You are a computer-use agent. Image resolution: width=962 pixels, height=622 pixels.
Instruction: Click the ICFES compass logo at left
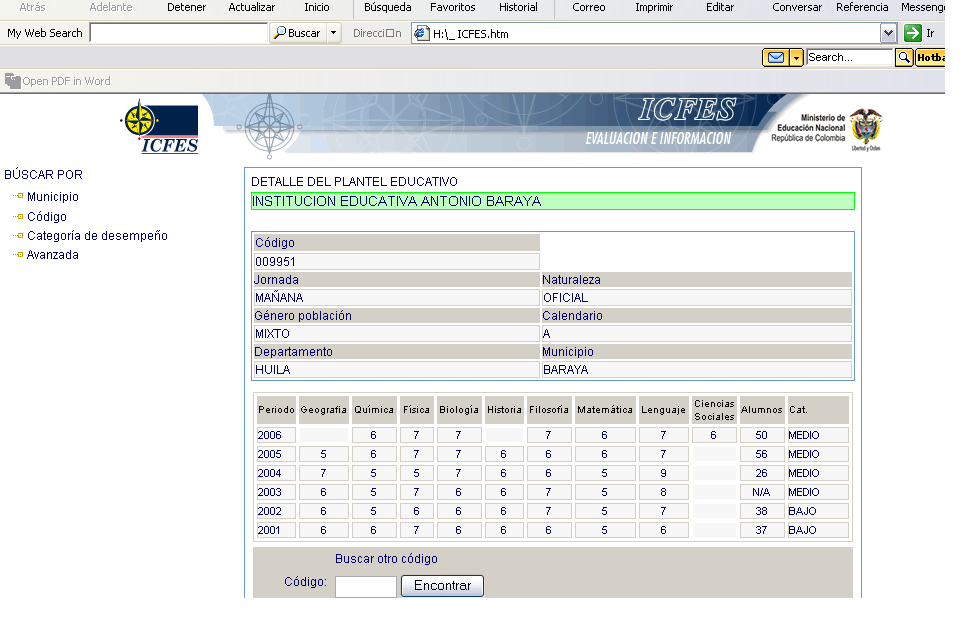tap(159, 128)
